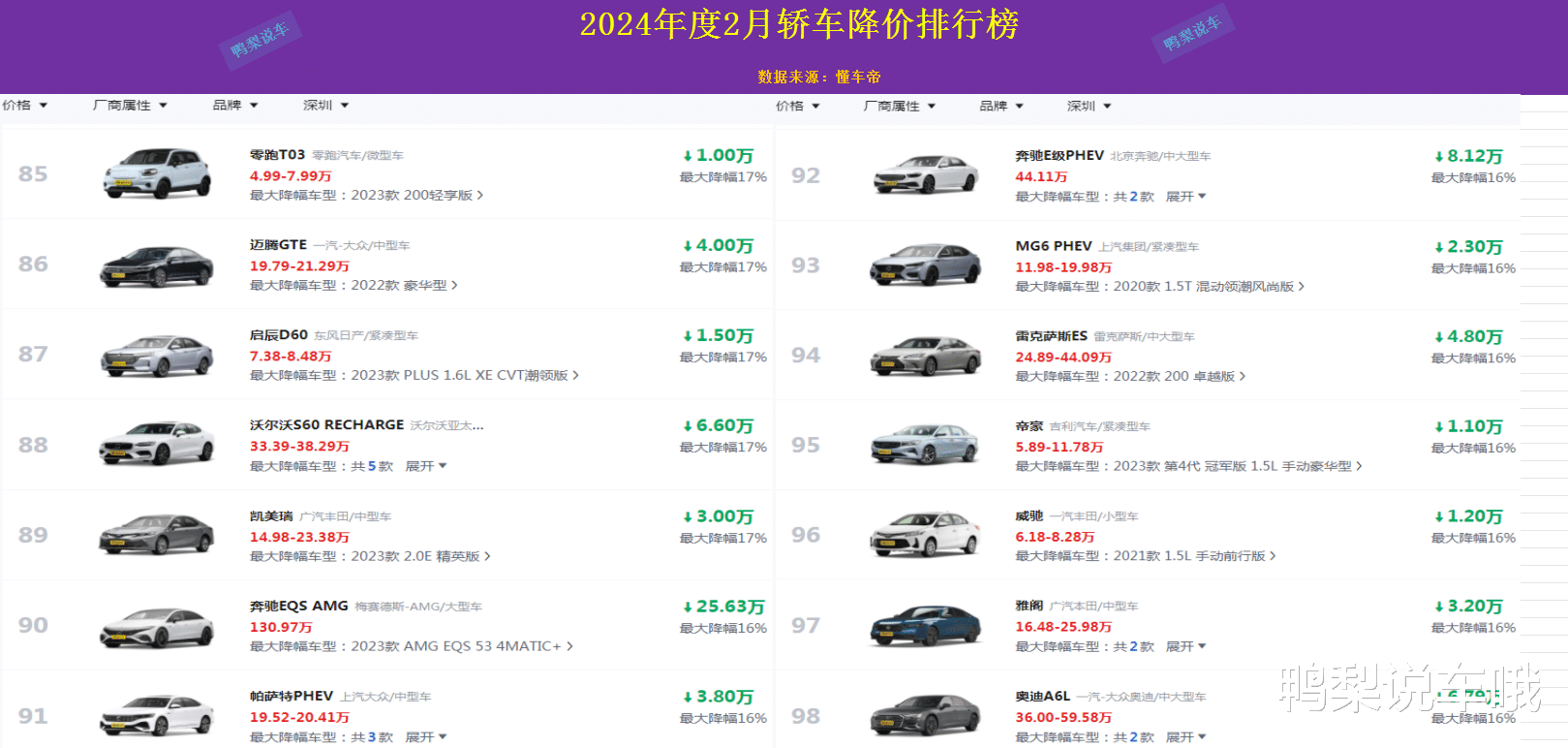Click the 雷克萨斯ES car thumbnail

[926, 356]
